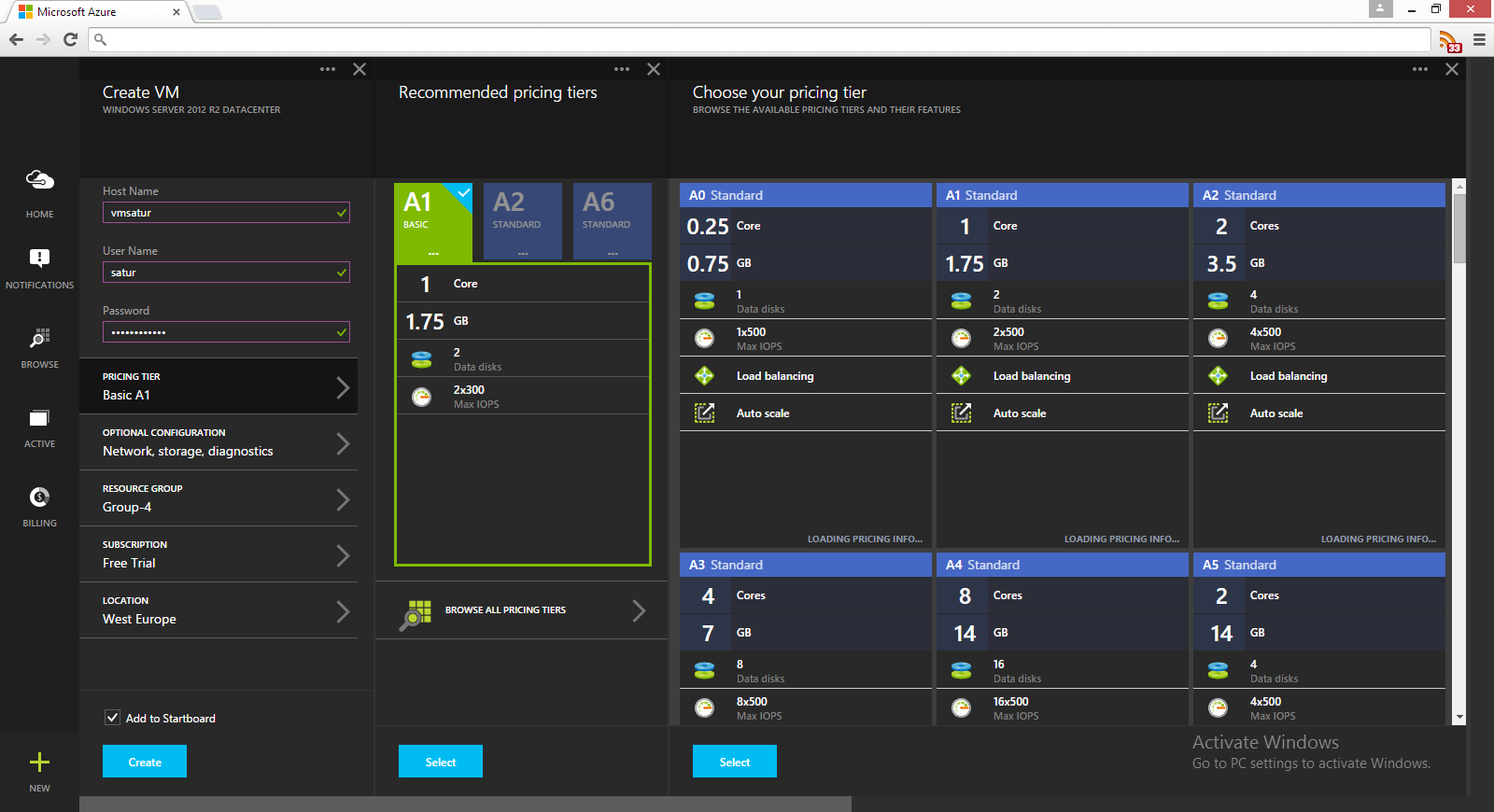The height and width of the screenshot is (812, 1494).
Task: Choose the A5 Standard pricing card header
Action: pyautogui.click(x=1319, y=565)
